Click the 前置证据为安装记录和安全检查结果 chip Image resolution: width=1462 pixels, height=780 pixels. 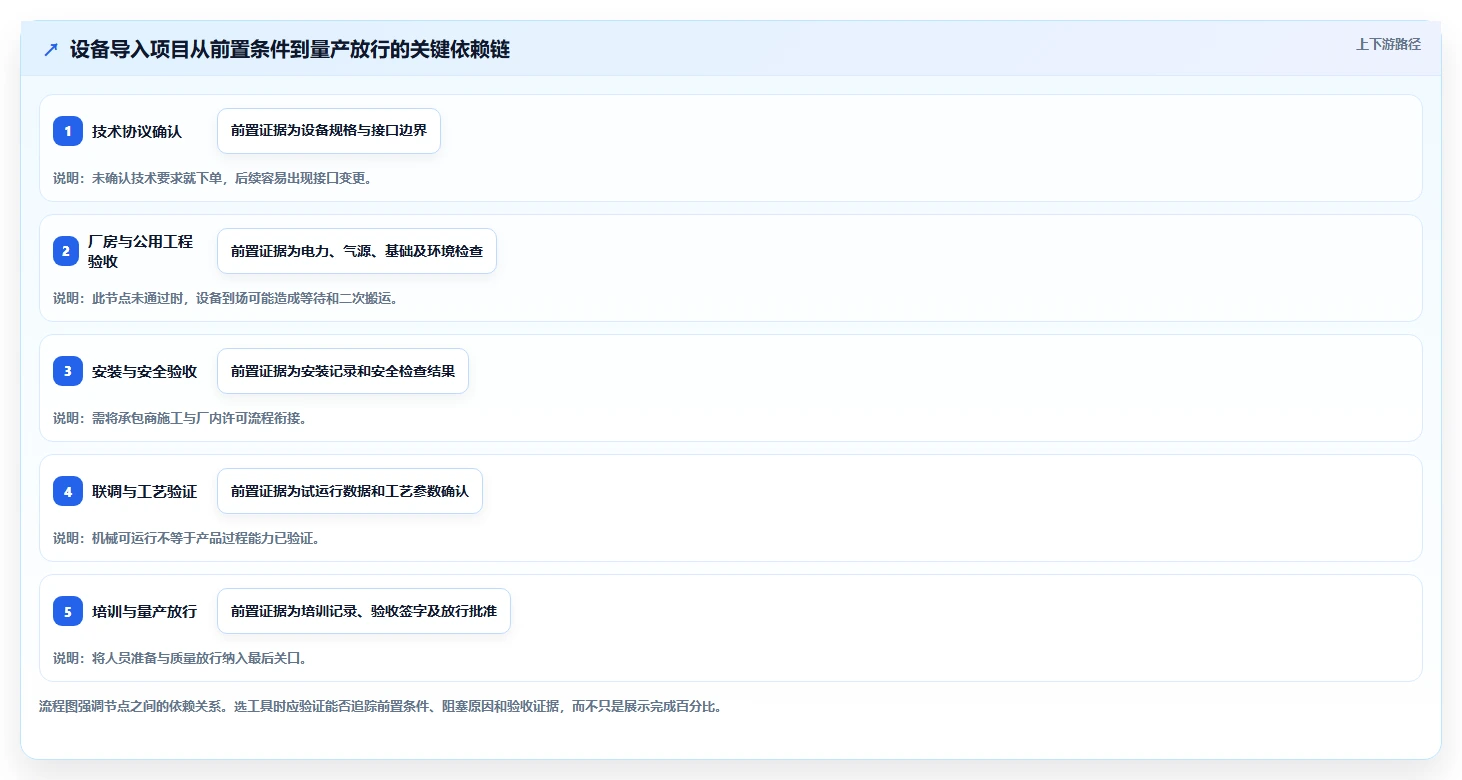[343, 371]
